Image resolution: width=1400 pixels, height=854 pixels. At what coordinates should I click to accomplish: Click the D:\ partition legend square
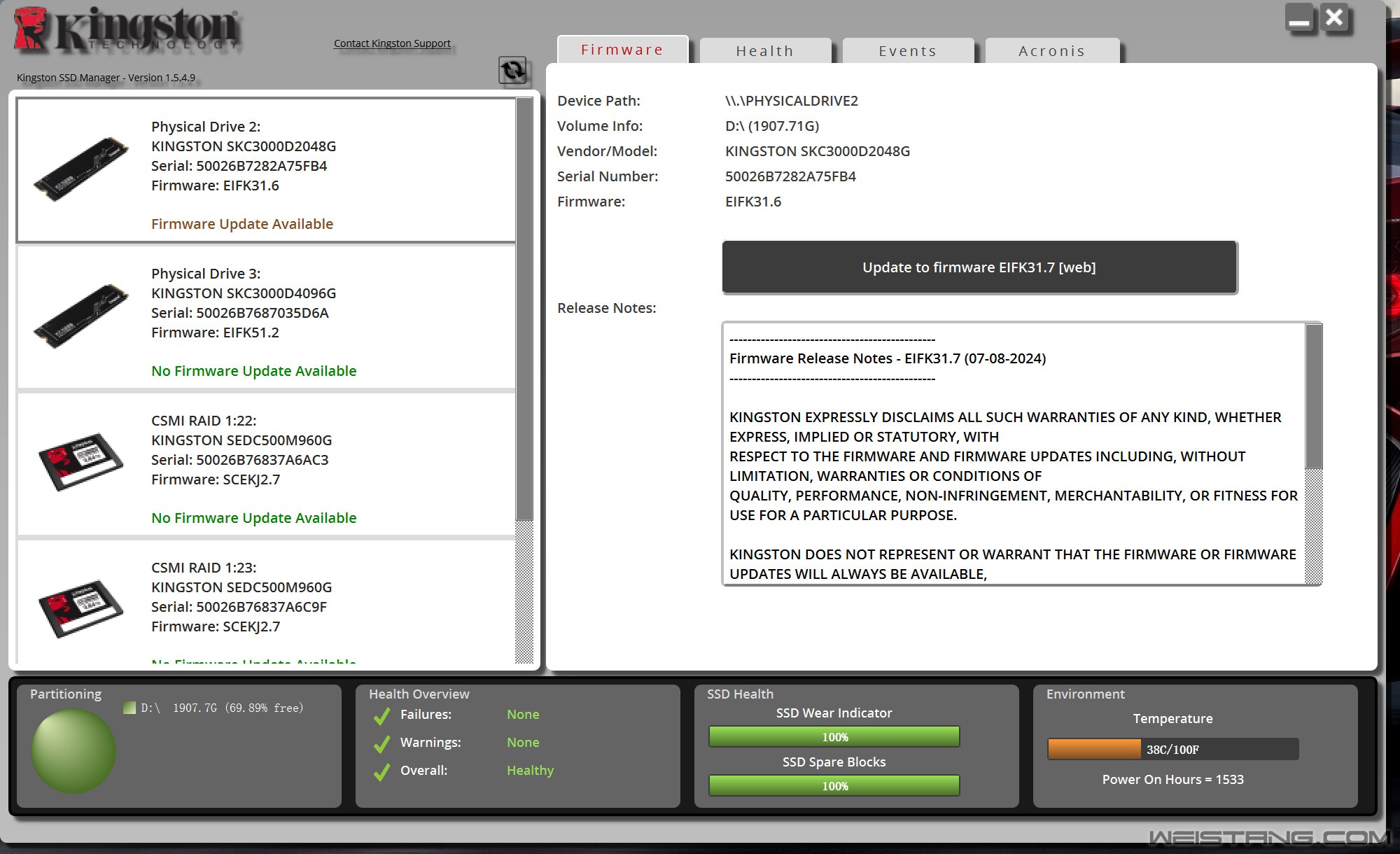(129, 708)
